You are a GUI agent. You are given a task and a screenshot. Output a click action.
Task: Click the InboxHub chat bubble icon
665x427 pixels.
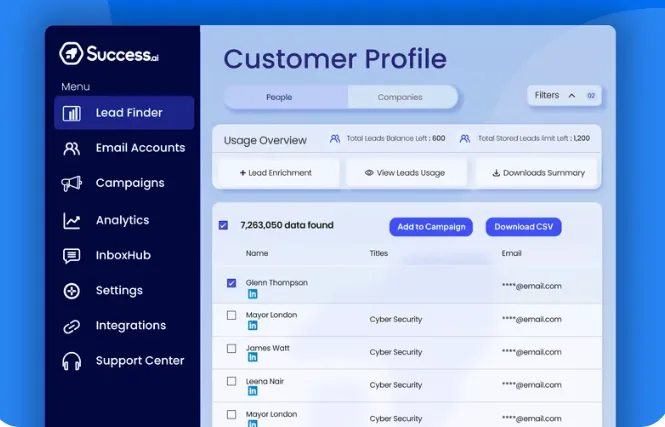(x=71, y=256)
